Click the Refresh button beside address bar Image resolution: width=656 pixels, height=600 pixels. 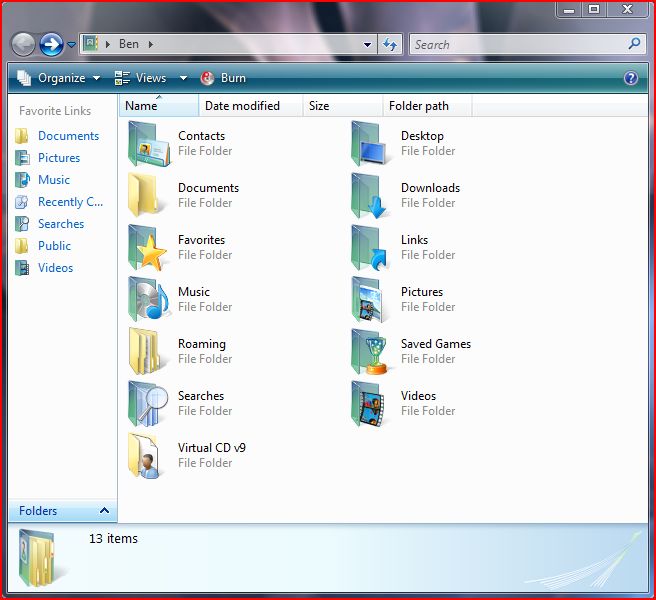click(x=390, y=44)
